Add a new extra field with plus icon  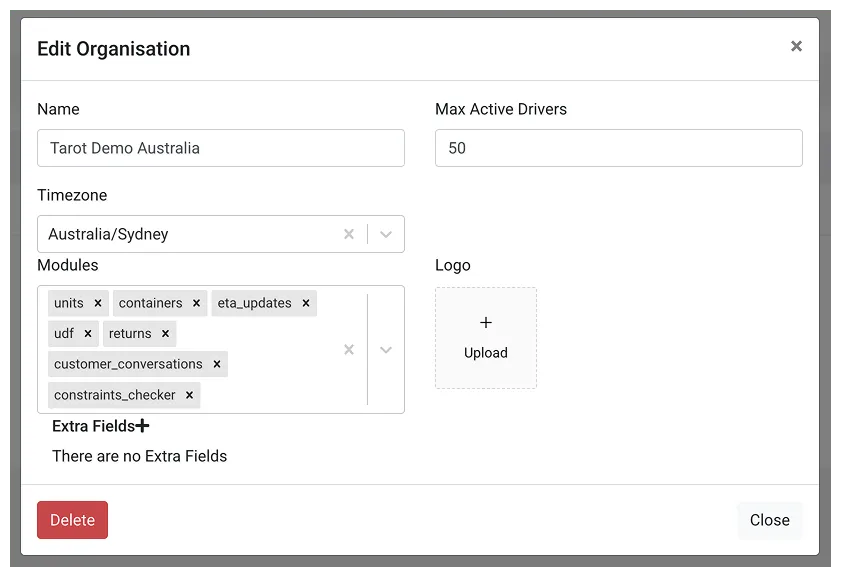tap(142, 426)
